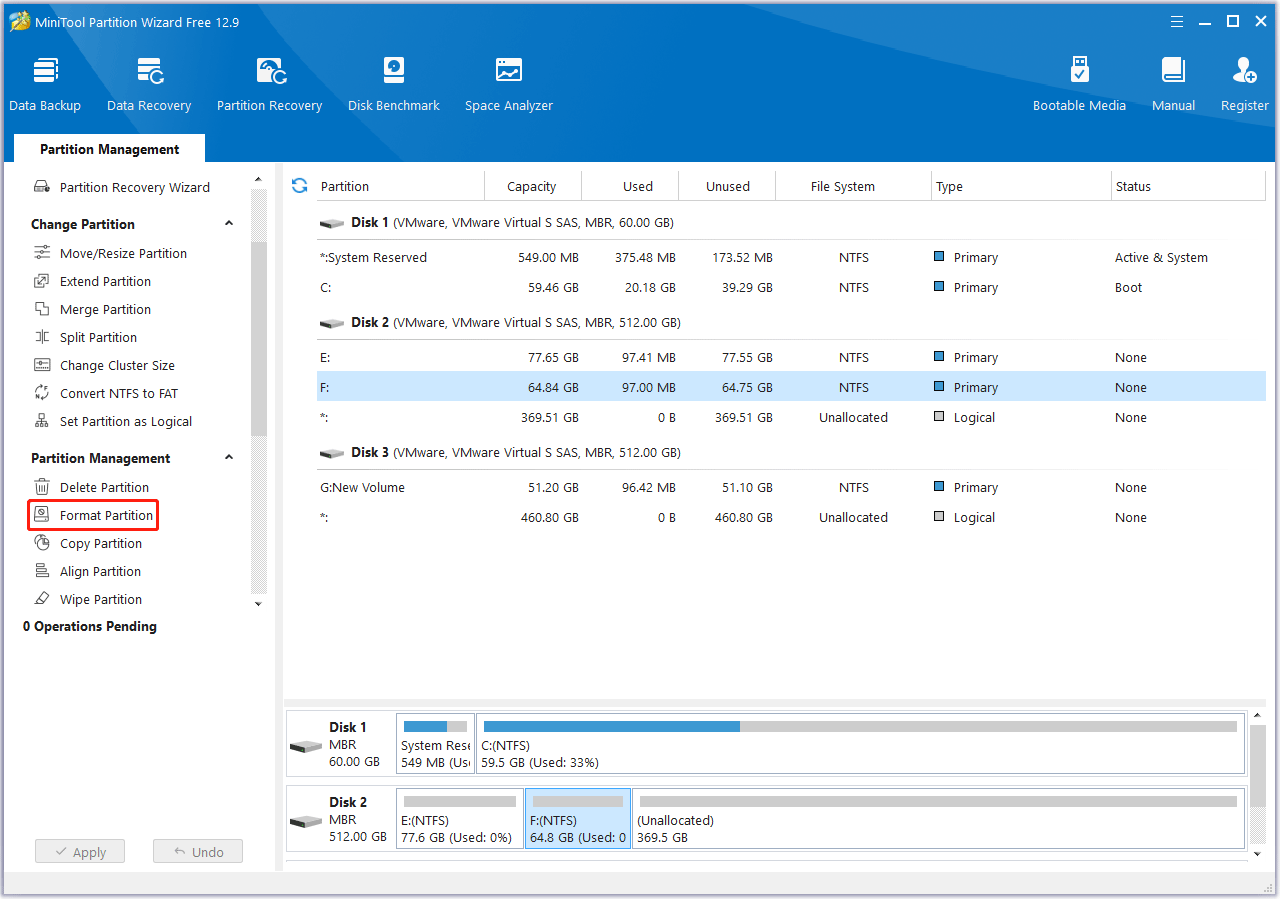Refresh the partition list
This screenshot has width=1280, height=899.
[299, 185]
